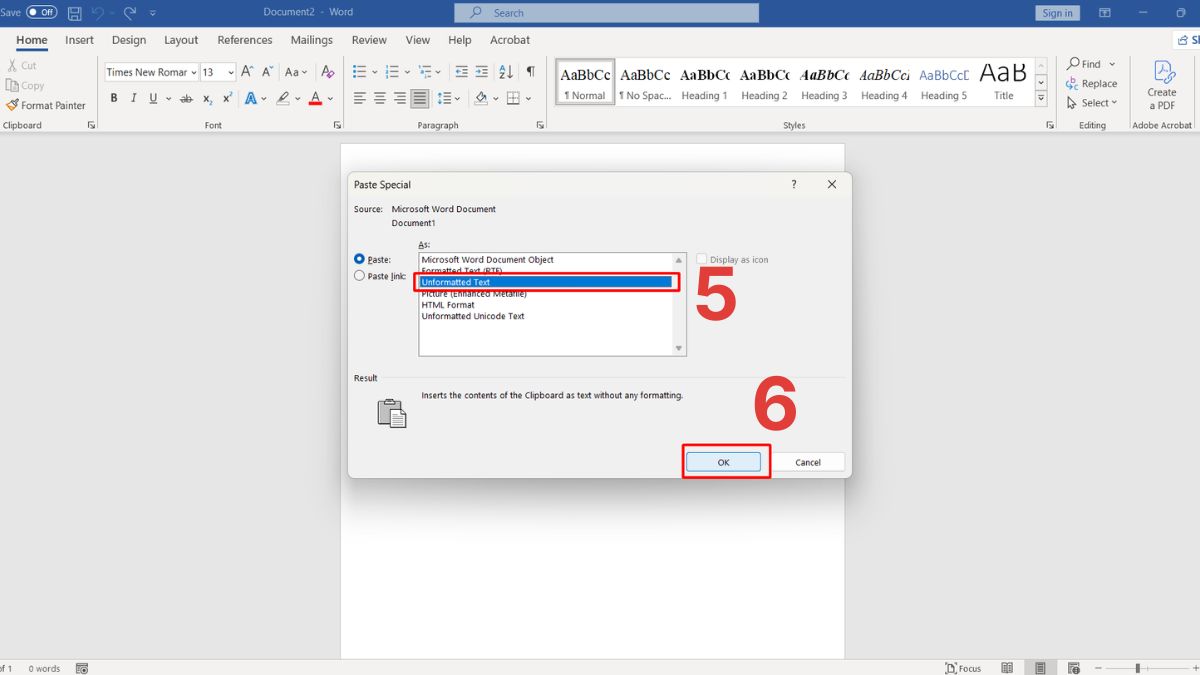
Task: Toggle bold formatting
Action: pos(113,98)
